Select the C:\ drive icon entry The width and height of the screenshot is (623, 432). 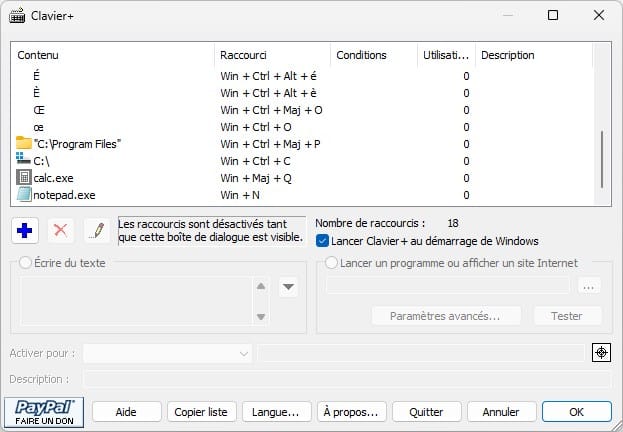[24, 161]
